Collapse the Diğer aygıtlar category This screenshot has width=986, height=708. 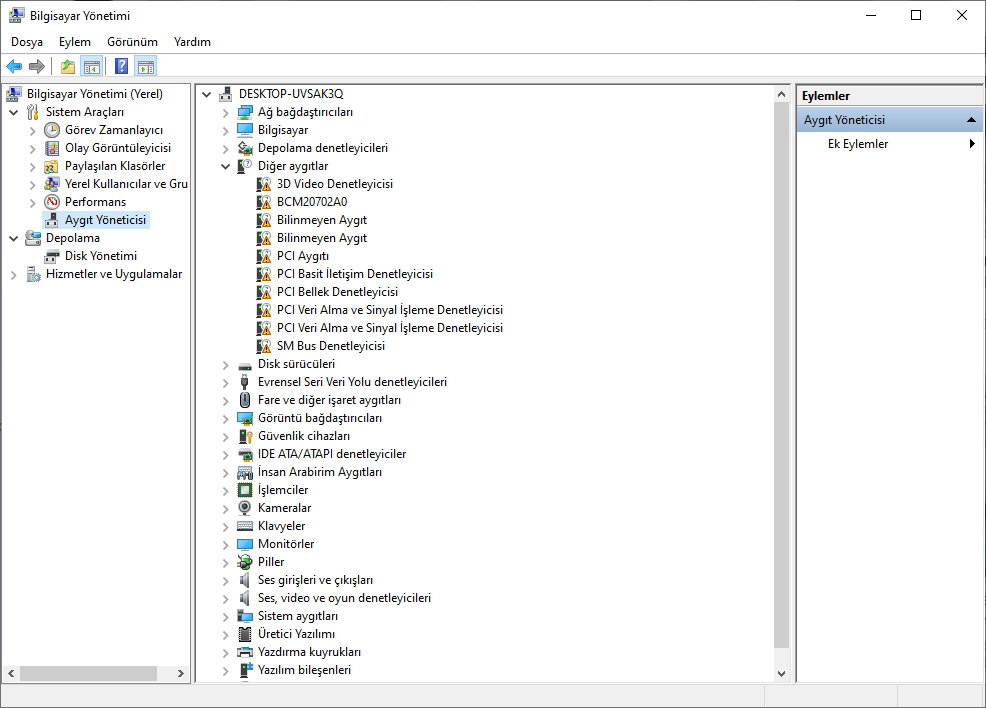226,166
